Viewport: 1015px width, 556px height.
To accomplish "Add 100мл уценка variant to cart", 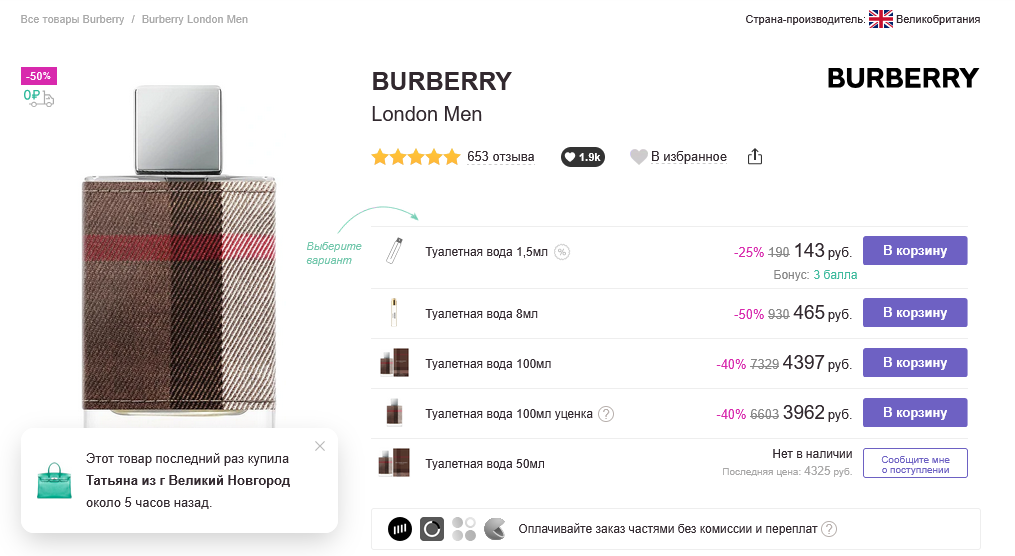I will pos(915,412).
